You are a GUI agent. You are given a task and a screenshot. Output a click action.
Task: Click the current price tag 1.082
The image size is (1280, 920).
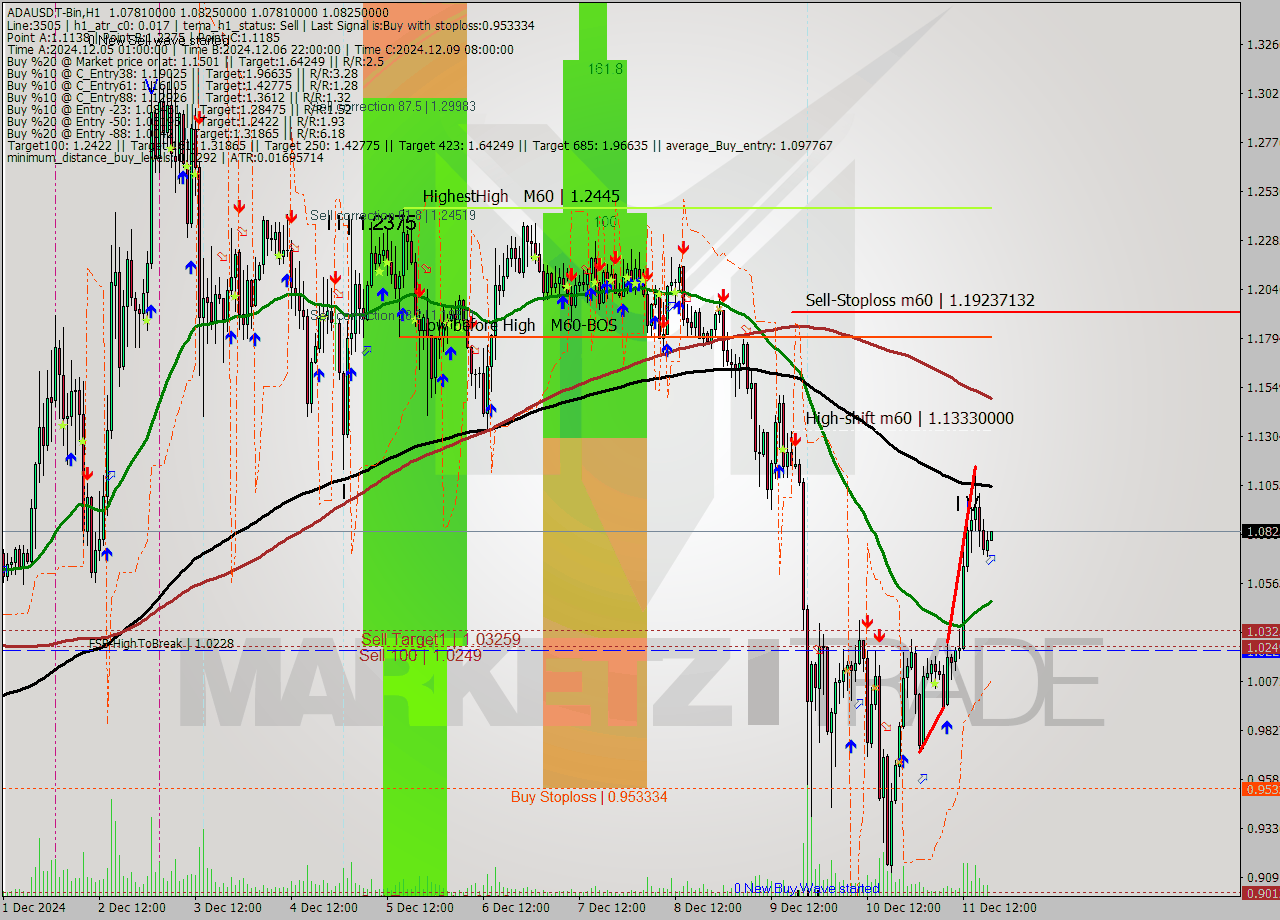coord(1260,532)
